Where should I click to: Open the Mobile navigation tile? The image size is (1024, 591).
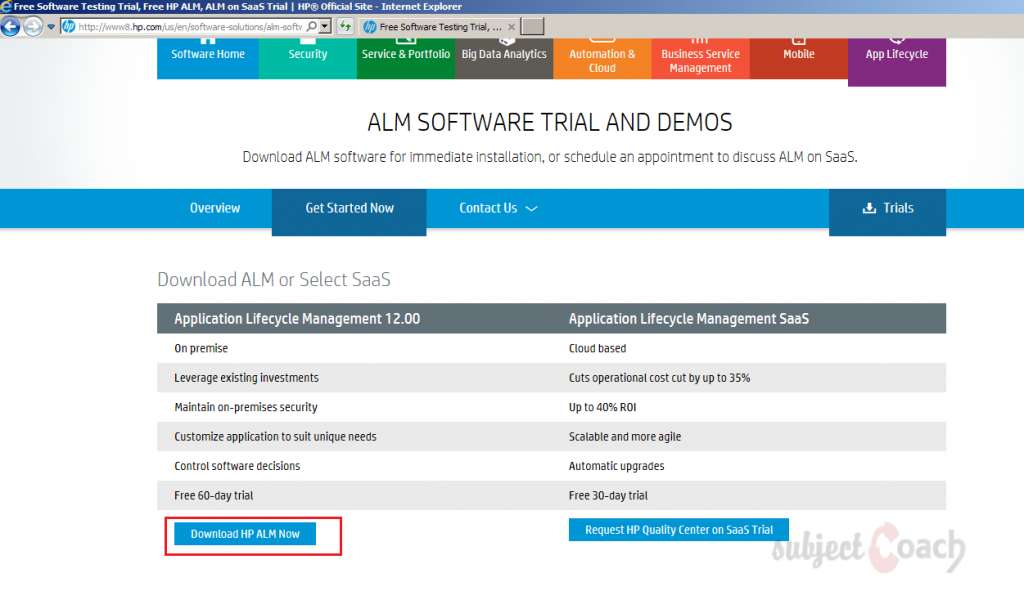coord(799,58)
